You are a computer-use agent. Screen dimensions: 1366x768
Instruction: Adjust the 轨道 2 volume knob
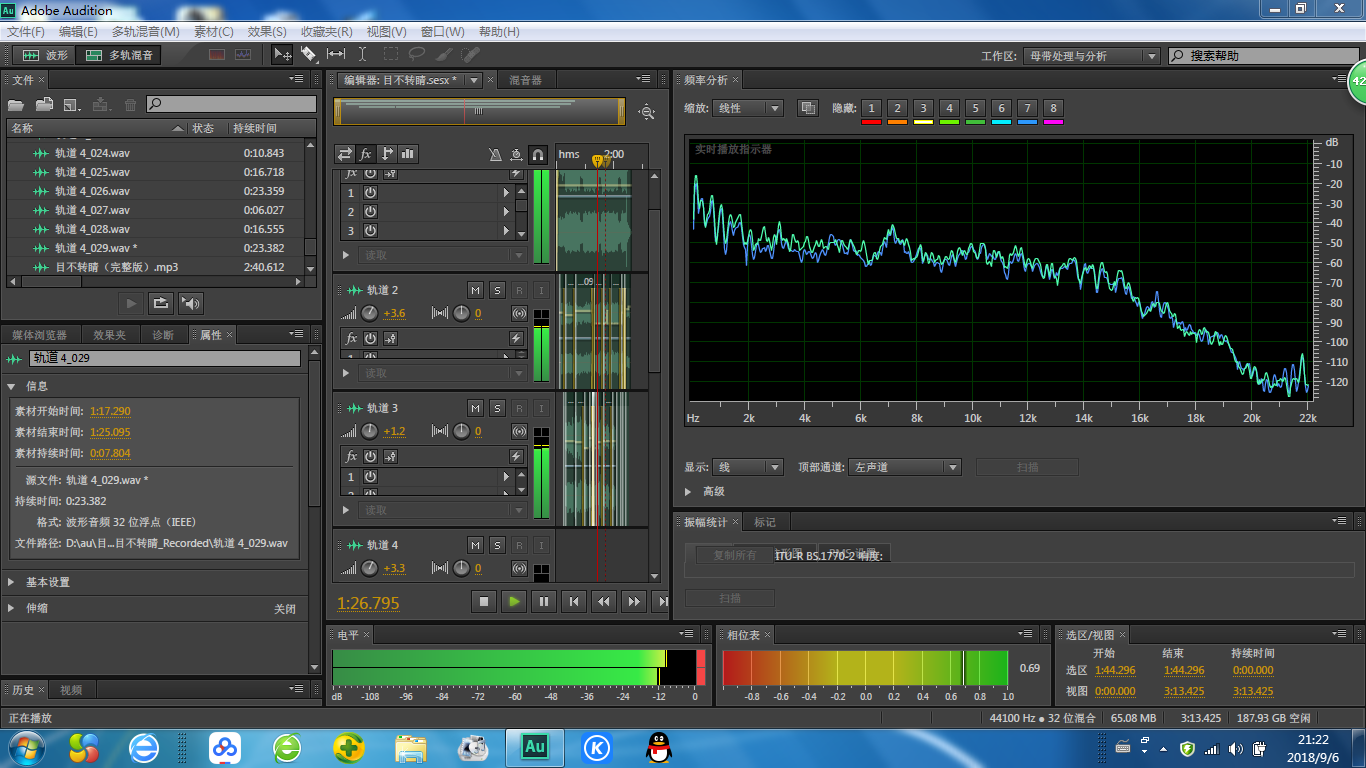[370, 313]
